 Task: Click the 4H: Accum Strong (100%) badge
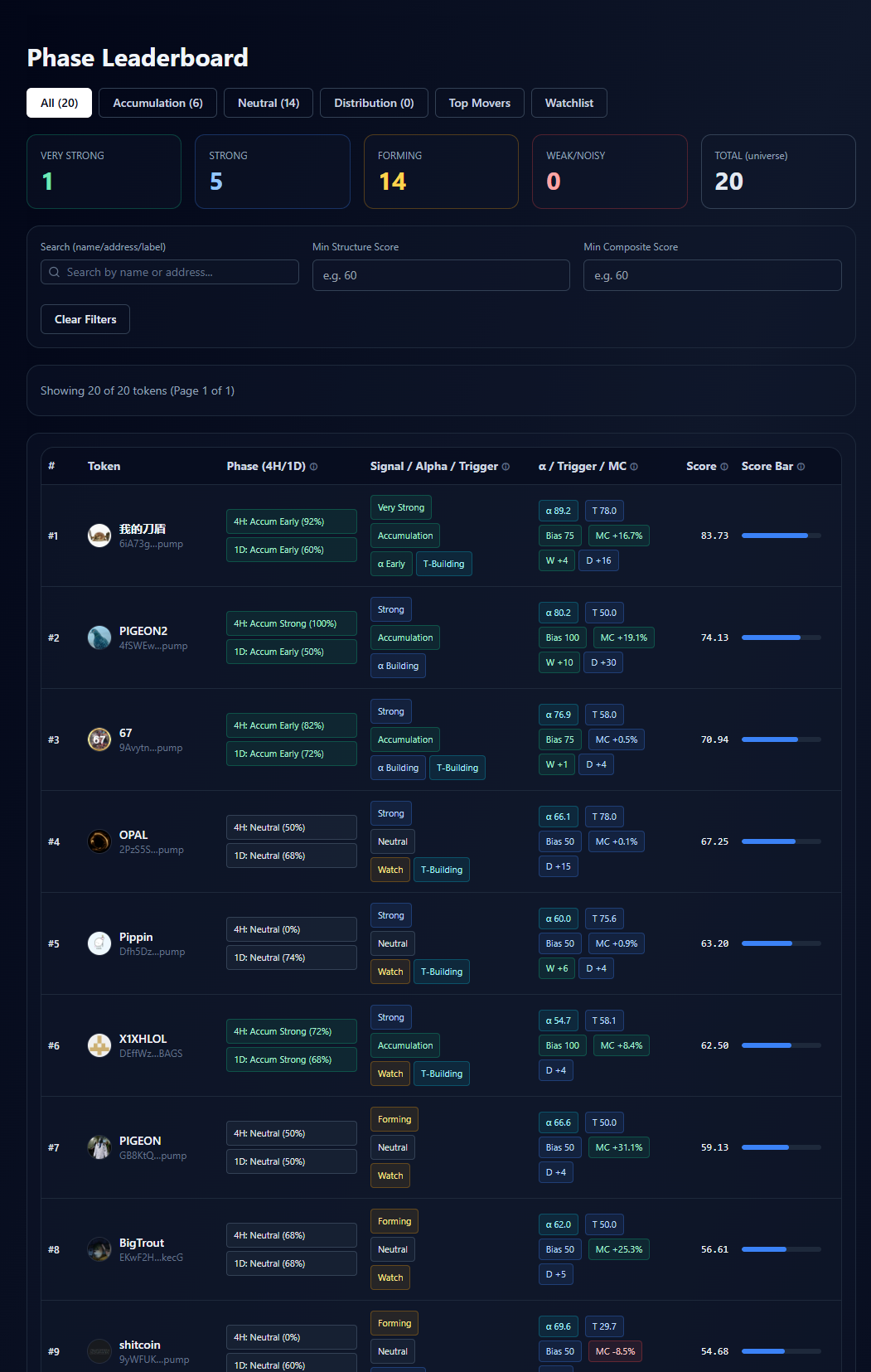click(292, 623)
